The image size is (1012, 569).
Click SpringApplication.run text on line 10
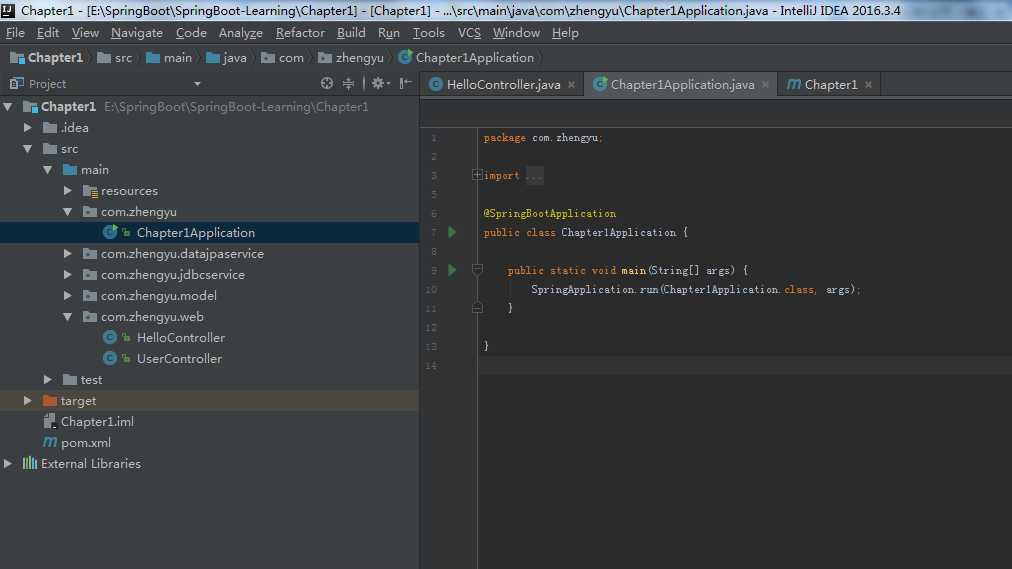click(x=594, y=290)
